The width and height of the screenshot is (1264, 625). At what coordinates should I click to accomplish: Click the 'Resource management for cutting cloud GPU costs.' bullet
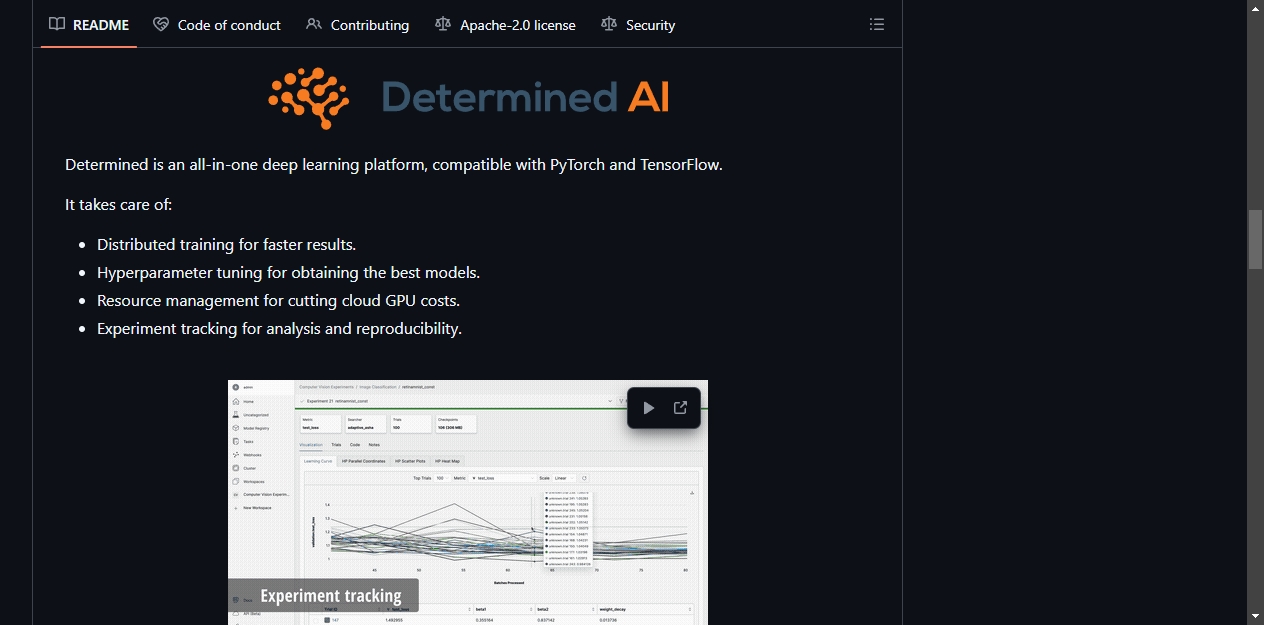coord(278,300)
